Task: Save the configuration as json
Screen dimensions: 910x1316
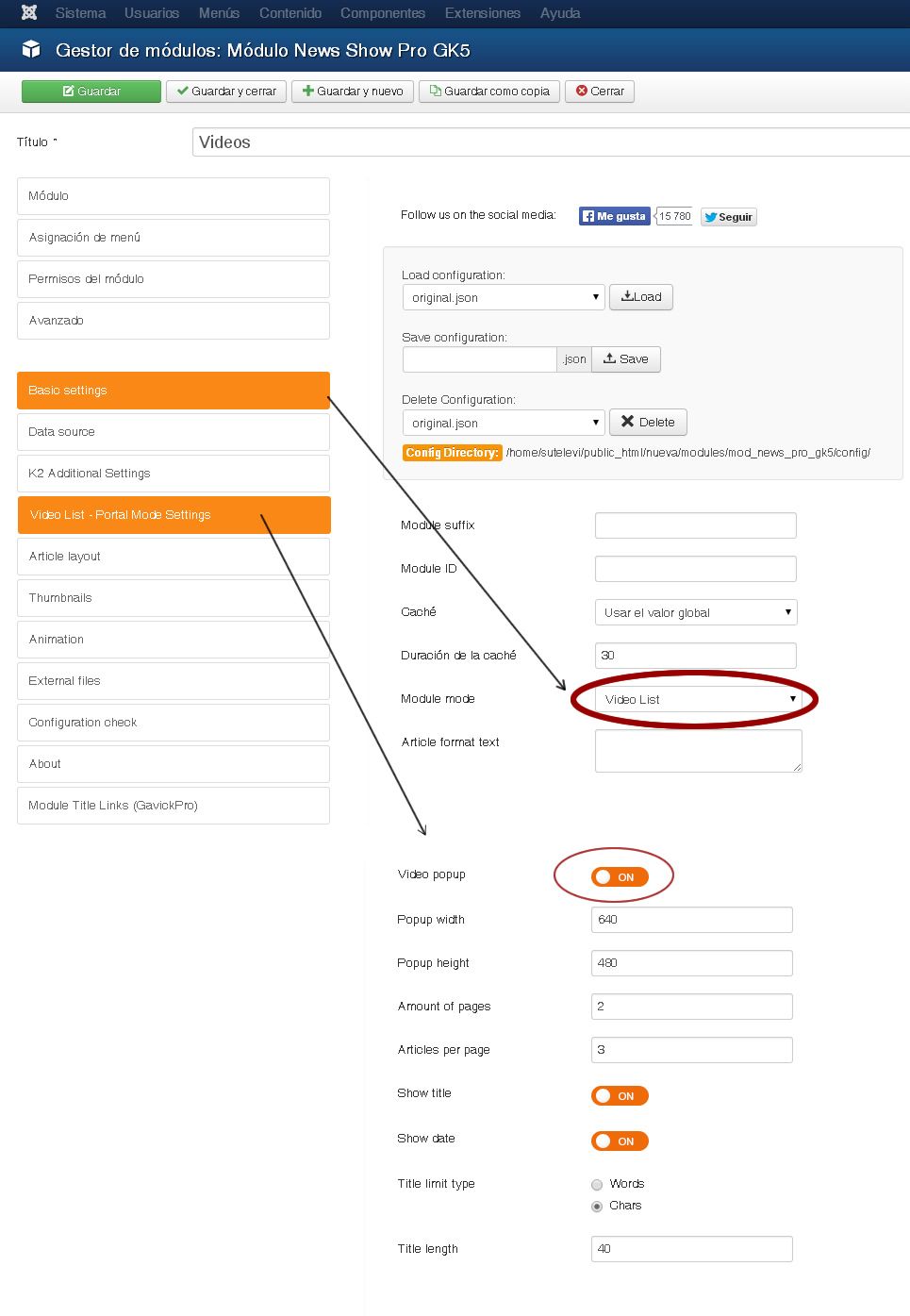Action: tap(626, 359)
